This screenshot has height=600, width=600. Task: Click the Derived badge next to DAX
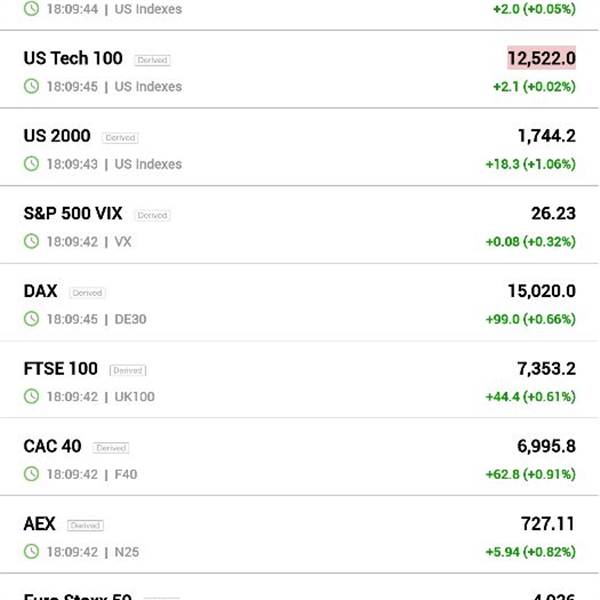pyautogui.click(x=87, y=293)
